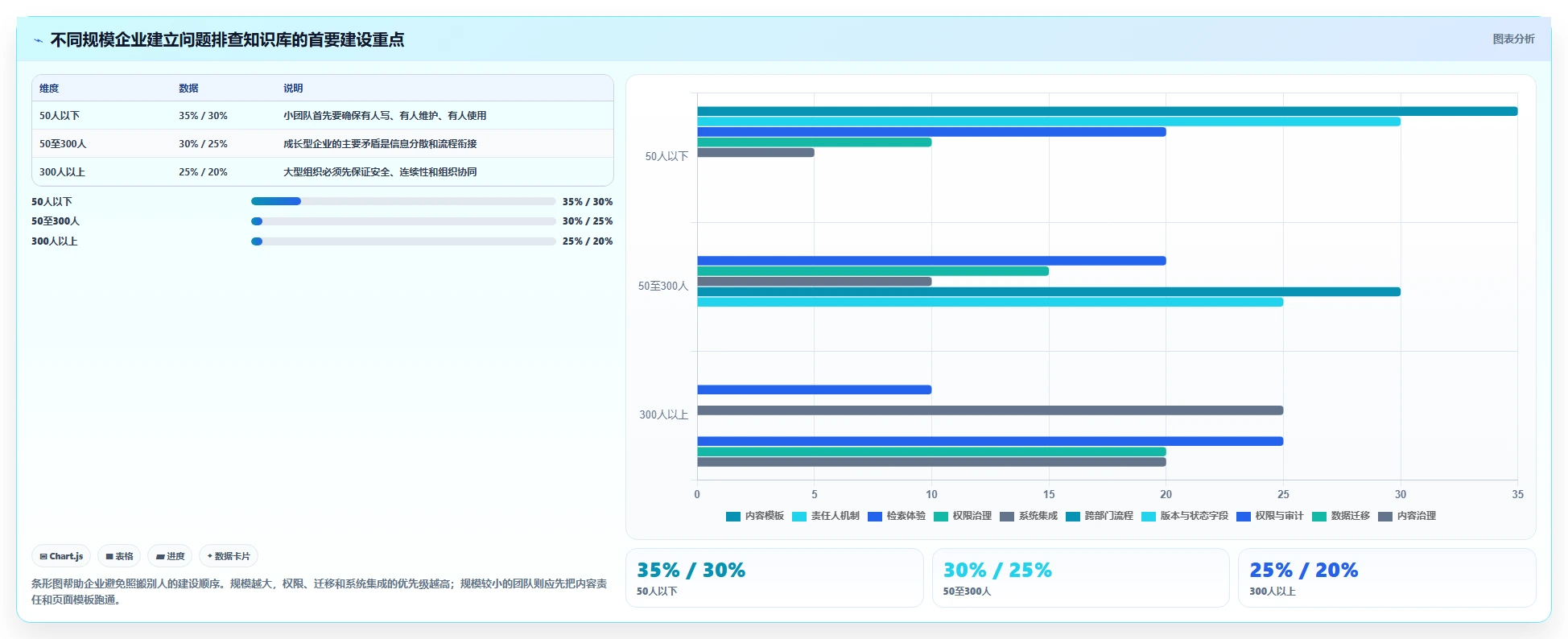Screen dimensions: 1568x639
Task: Click the 50至300人 chart axis label
Action: tap(663, 286)
